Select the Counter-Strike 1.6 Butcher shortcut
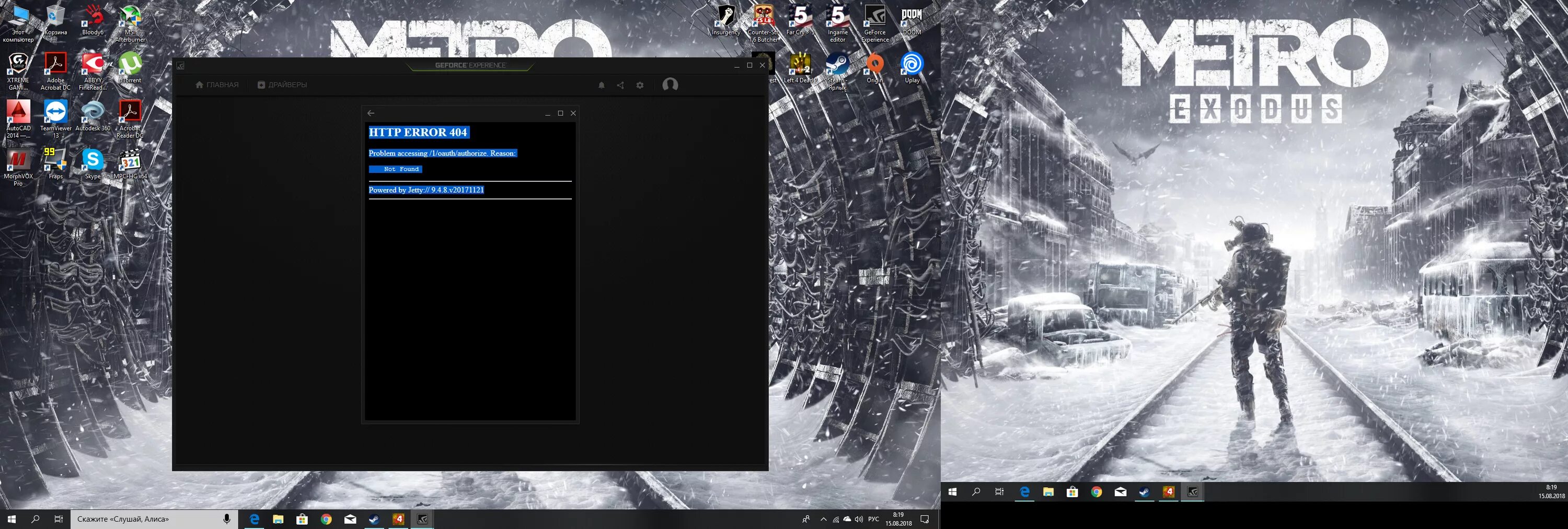Viewport: 1568px width, 529px height. pyautogui.click(x=763, y=23)
